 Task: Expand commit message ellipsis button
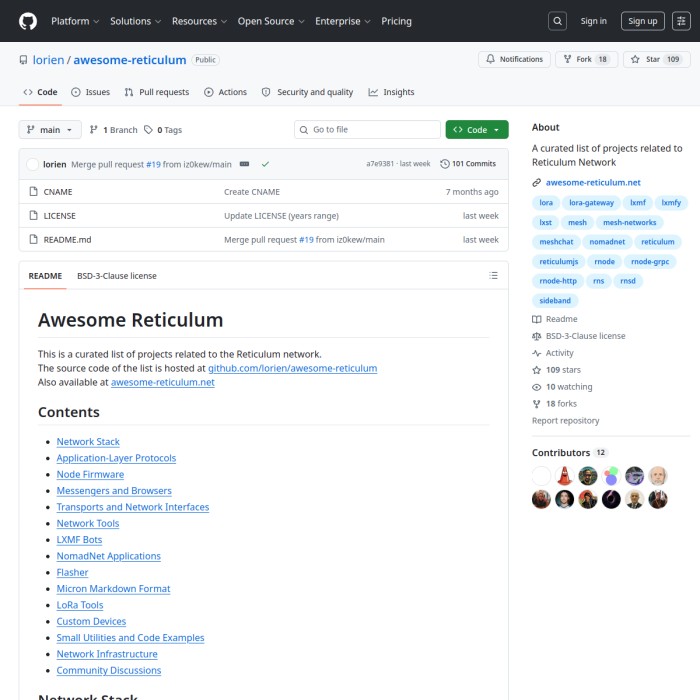tap(244, 164)
